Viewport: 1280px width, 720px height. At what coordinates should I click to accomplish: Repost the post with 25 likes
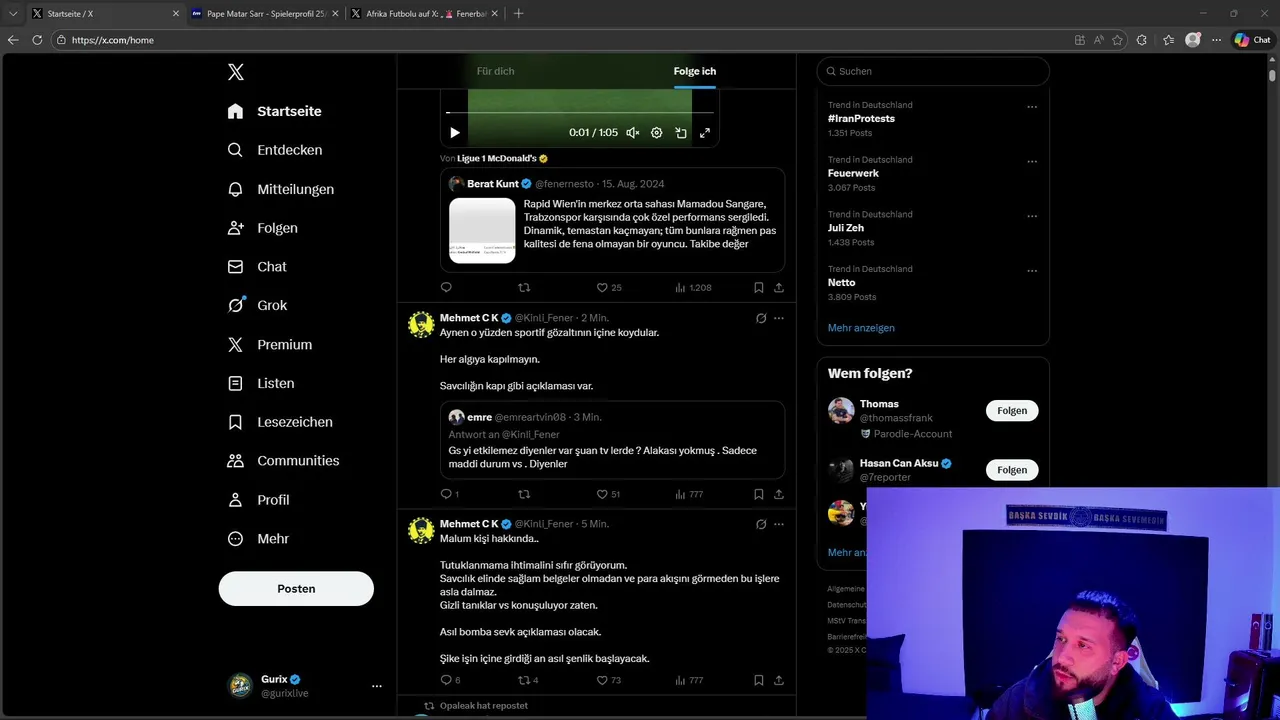click(x=524, y=288)
